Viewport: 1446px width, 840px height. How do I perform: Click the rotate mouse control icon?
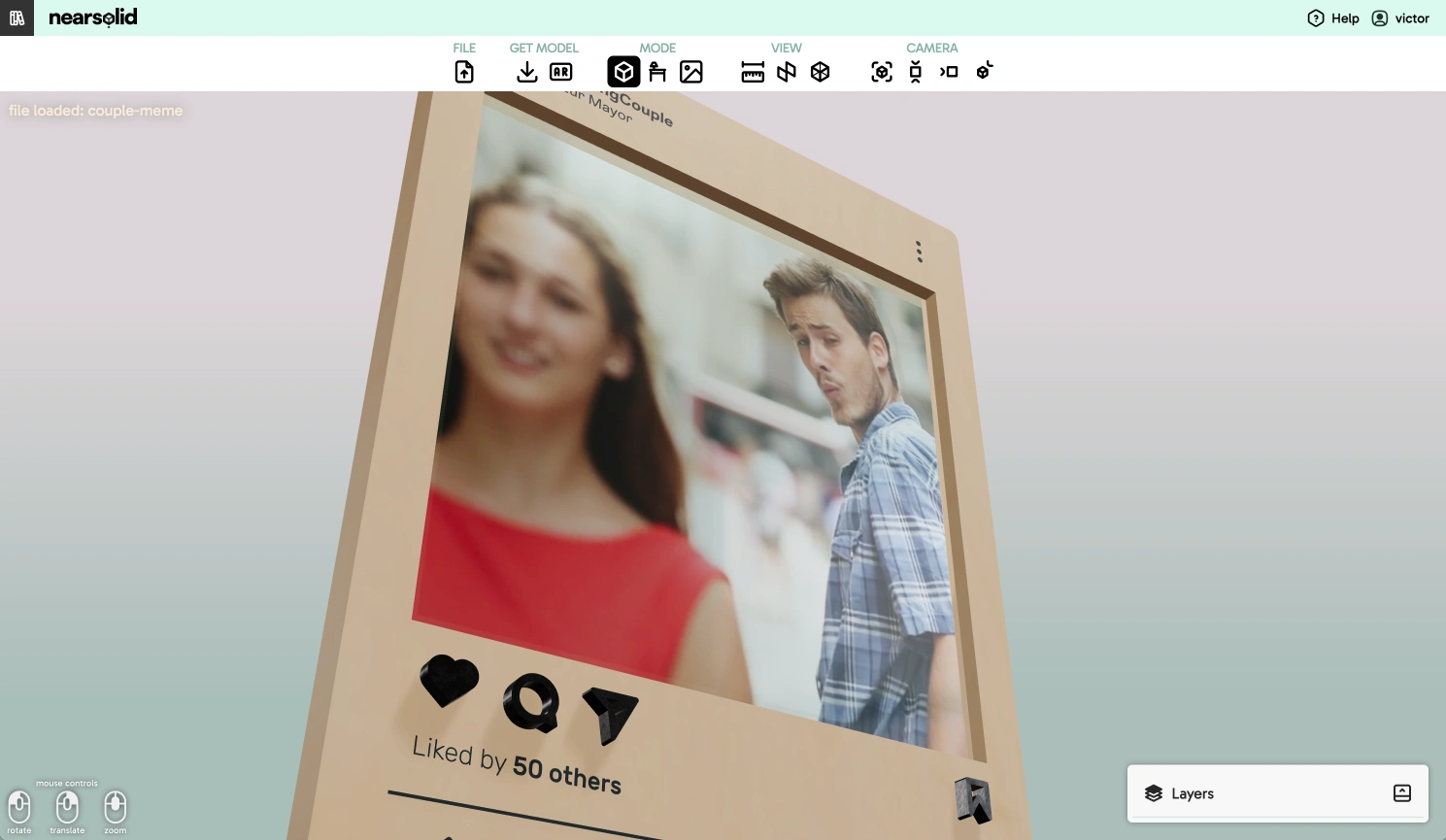[19, 807]
